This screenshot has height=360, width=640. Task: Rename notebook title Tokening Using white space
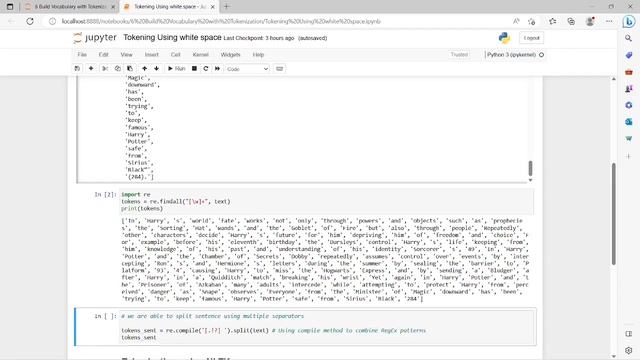coord(172,38)
